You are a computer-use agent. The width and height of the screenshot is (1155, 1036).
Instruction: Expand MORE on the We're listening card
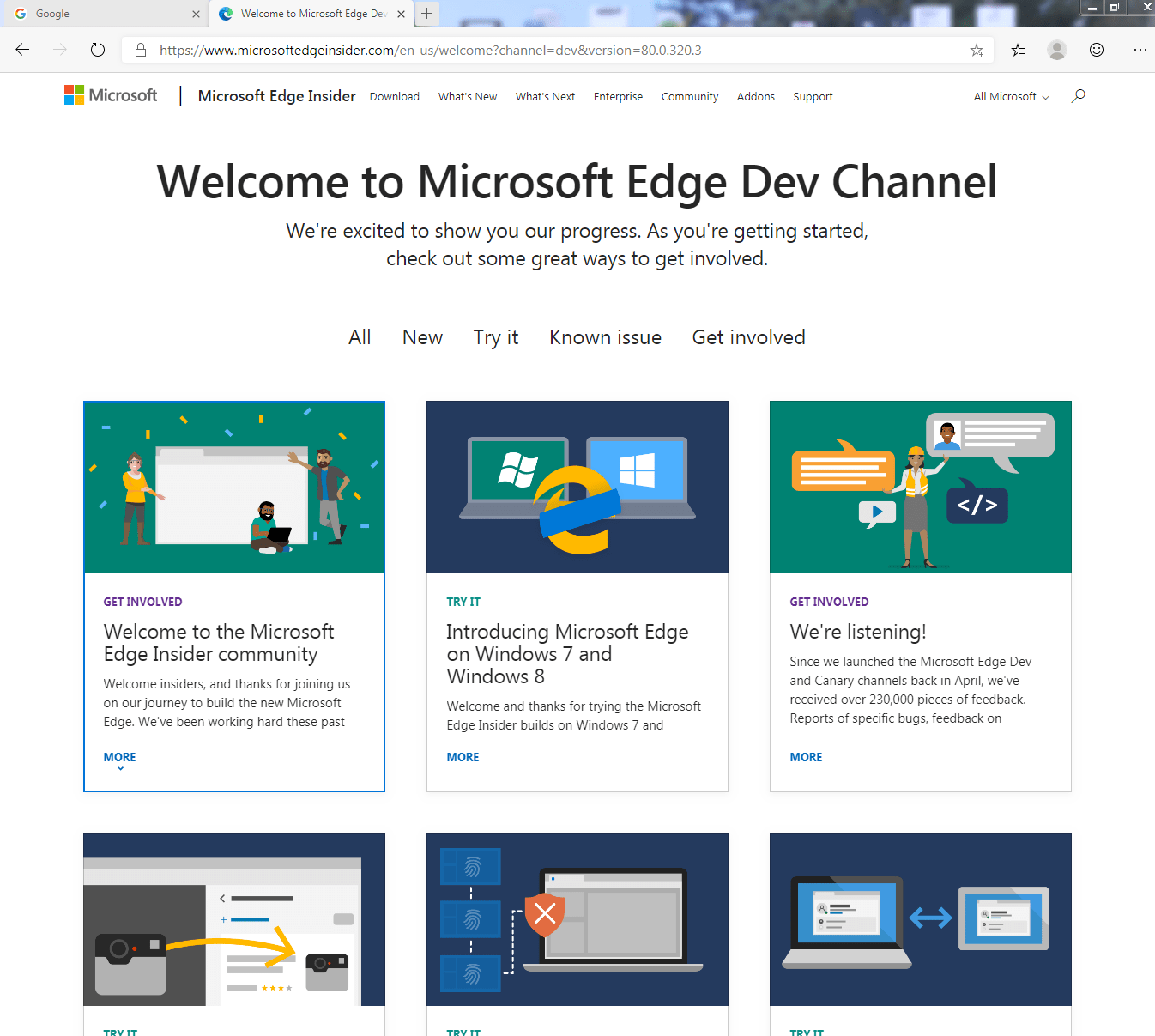(x=806, y=757)
